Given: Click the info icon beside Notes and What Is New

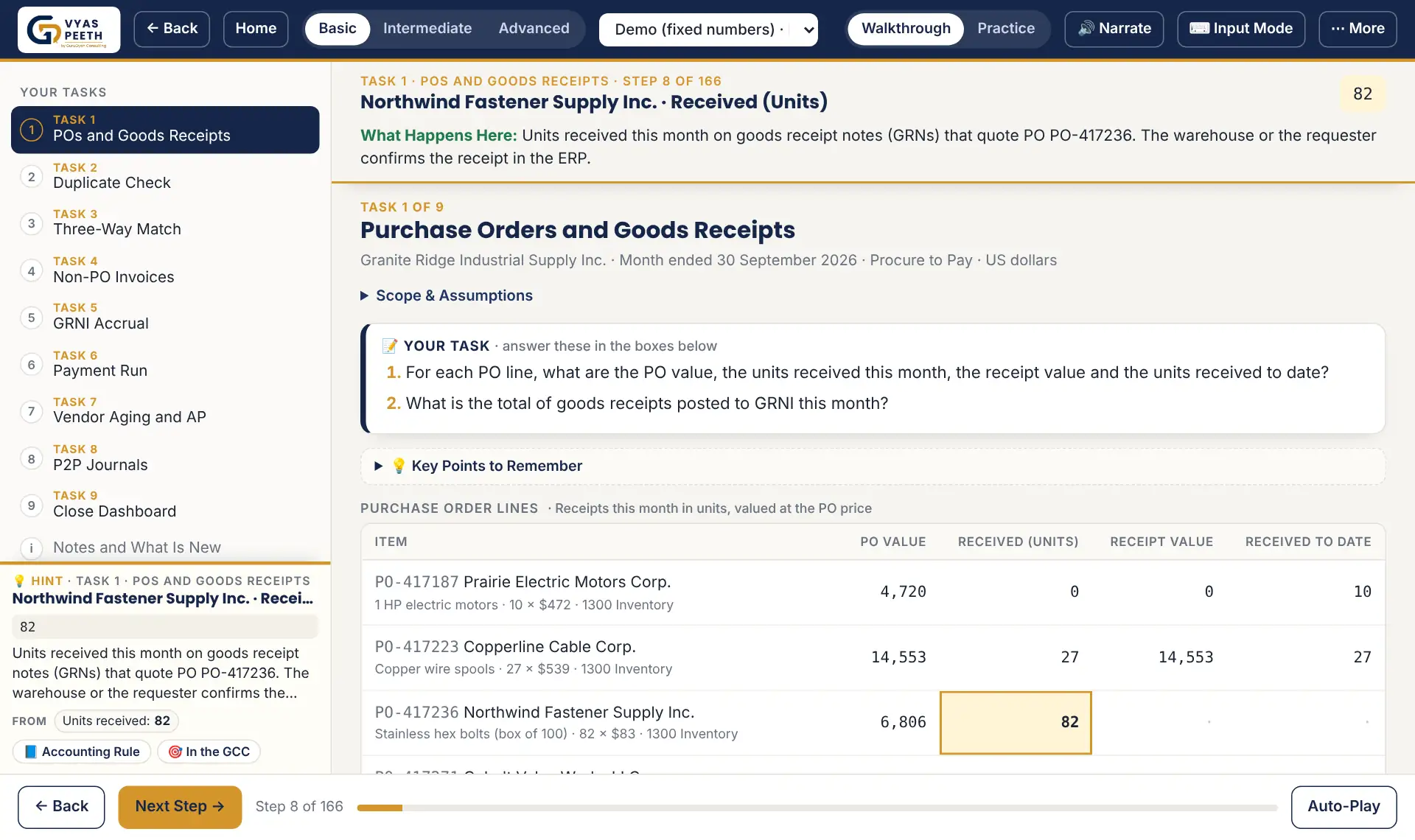Looking at the screenshot, I should point(31,547).
